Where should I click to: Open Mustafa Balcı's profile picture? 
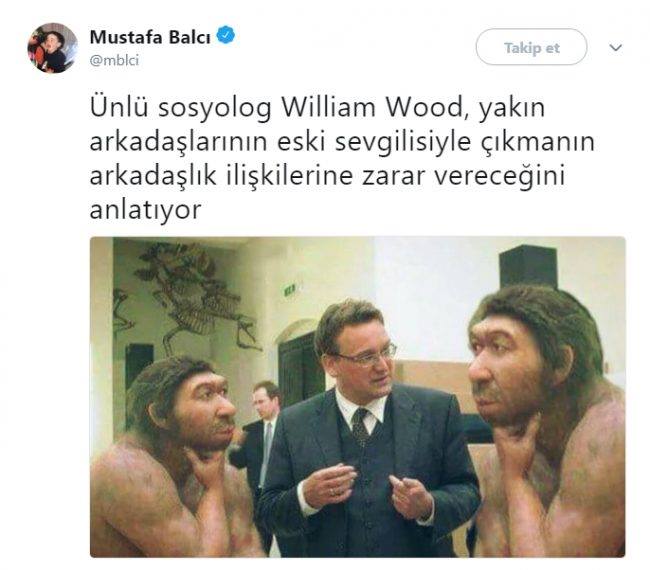[52, 48]
